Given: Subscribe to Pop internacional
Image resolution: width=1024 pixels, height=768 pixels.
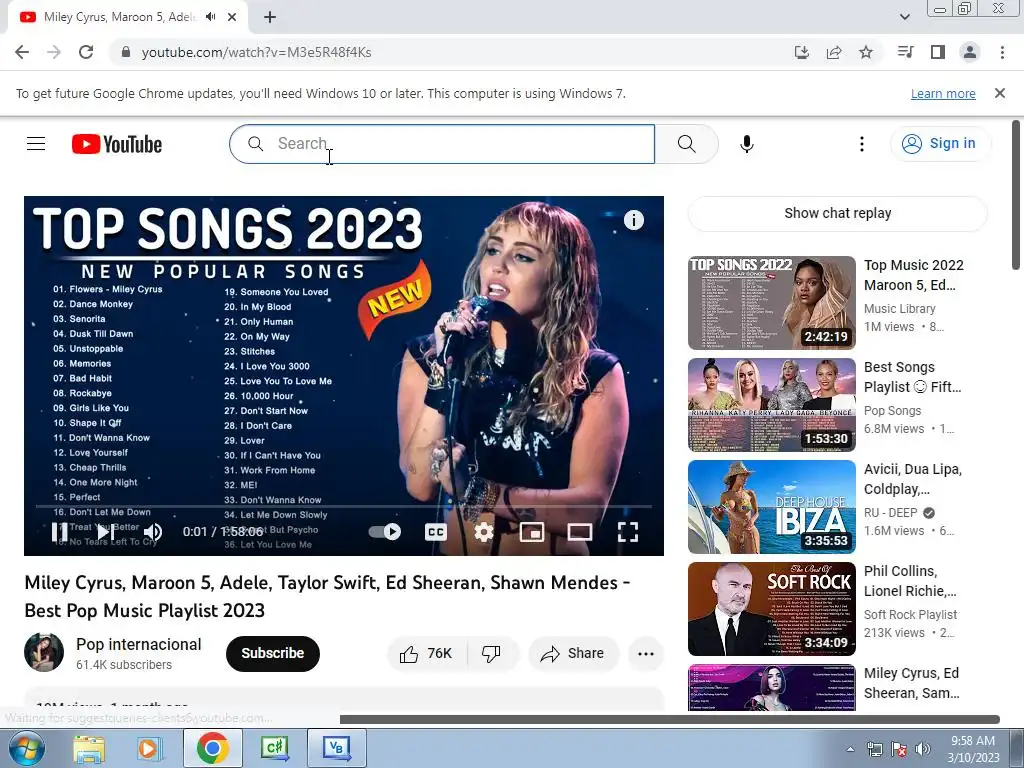Looking at the screenshot, I should click(x=272, y=653).
